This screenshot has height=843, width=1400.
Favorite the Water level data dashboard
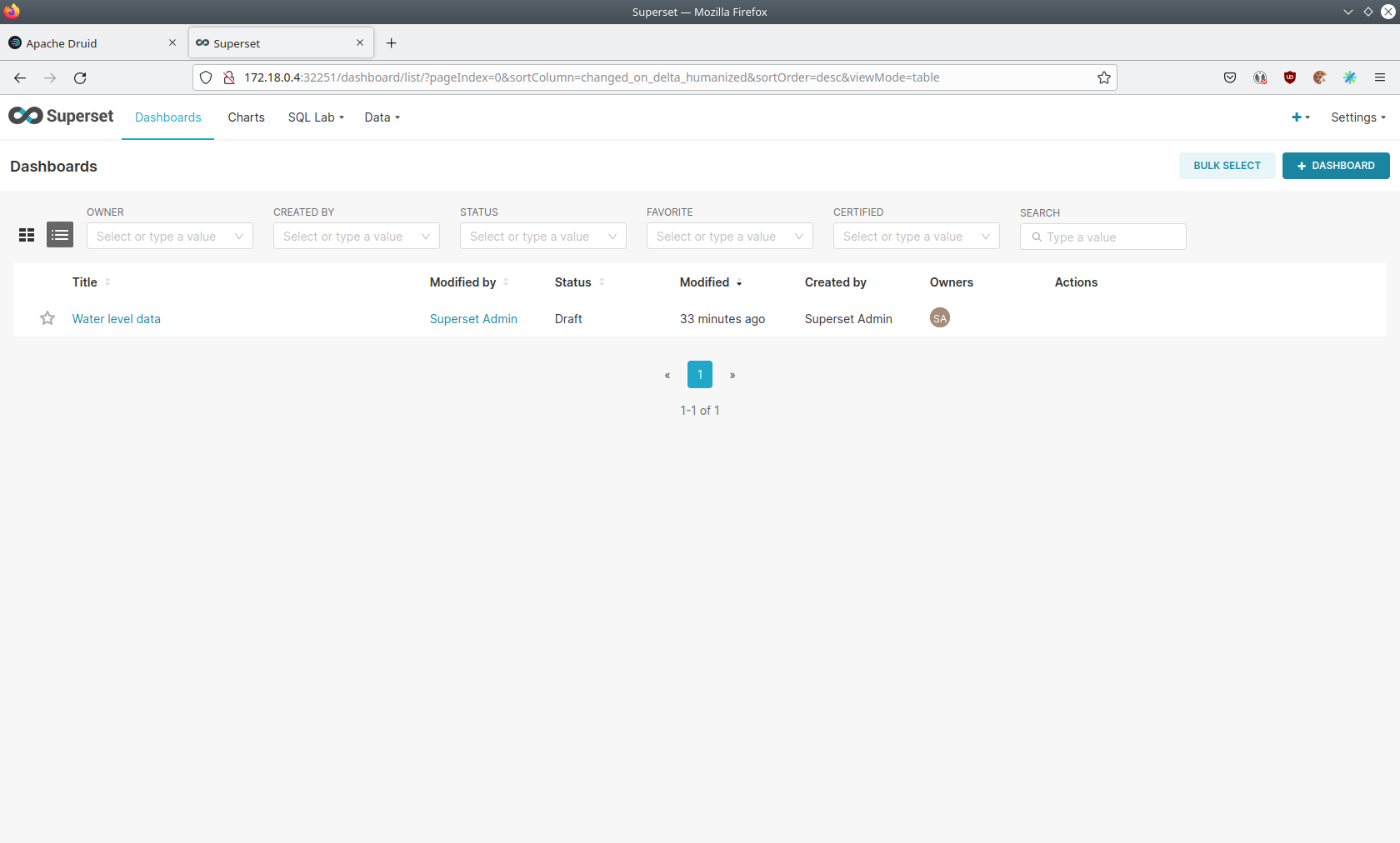tap(47, 318)
